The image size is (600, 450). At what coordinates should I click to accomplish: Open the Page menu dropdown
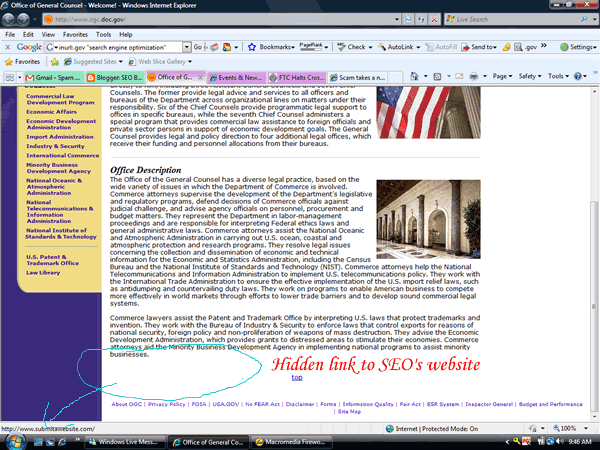pyautogui.click(x=502, y=76)
